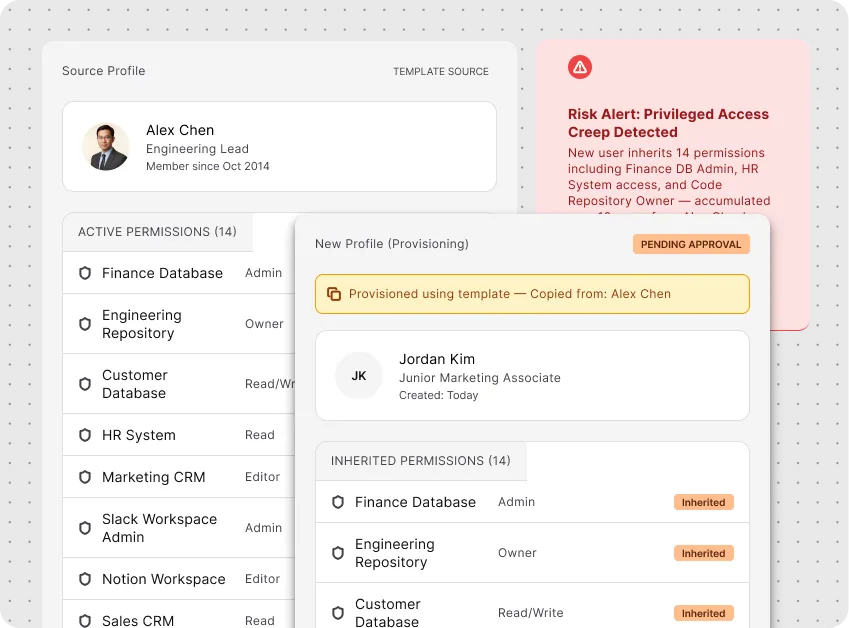Click 'Engineering Repository' in Inherited Permissions list
The width and height of the screenshot is (849, 628).
[395, 553]
